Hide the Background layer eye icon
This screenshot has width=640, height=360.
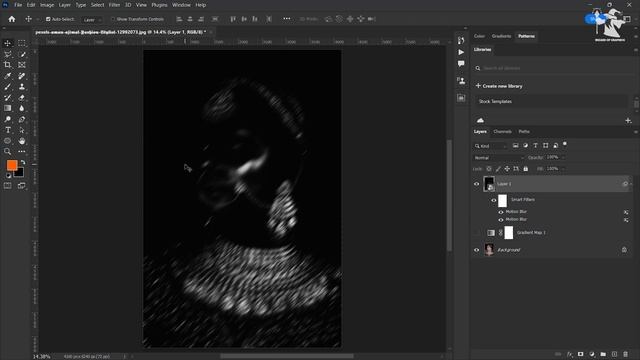pos(476,250)
